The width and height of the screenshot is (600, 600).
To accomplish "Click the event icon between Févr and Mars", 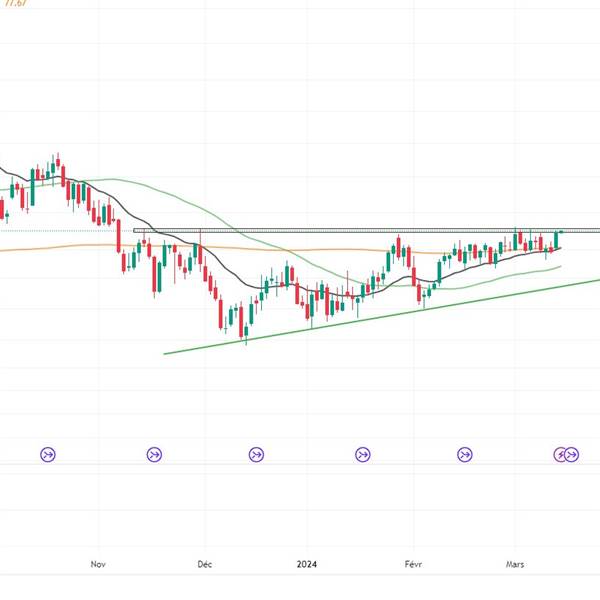I will click(x=464, y=455).
